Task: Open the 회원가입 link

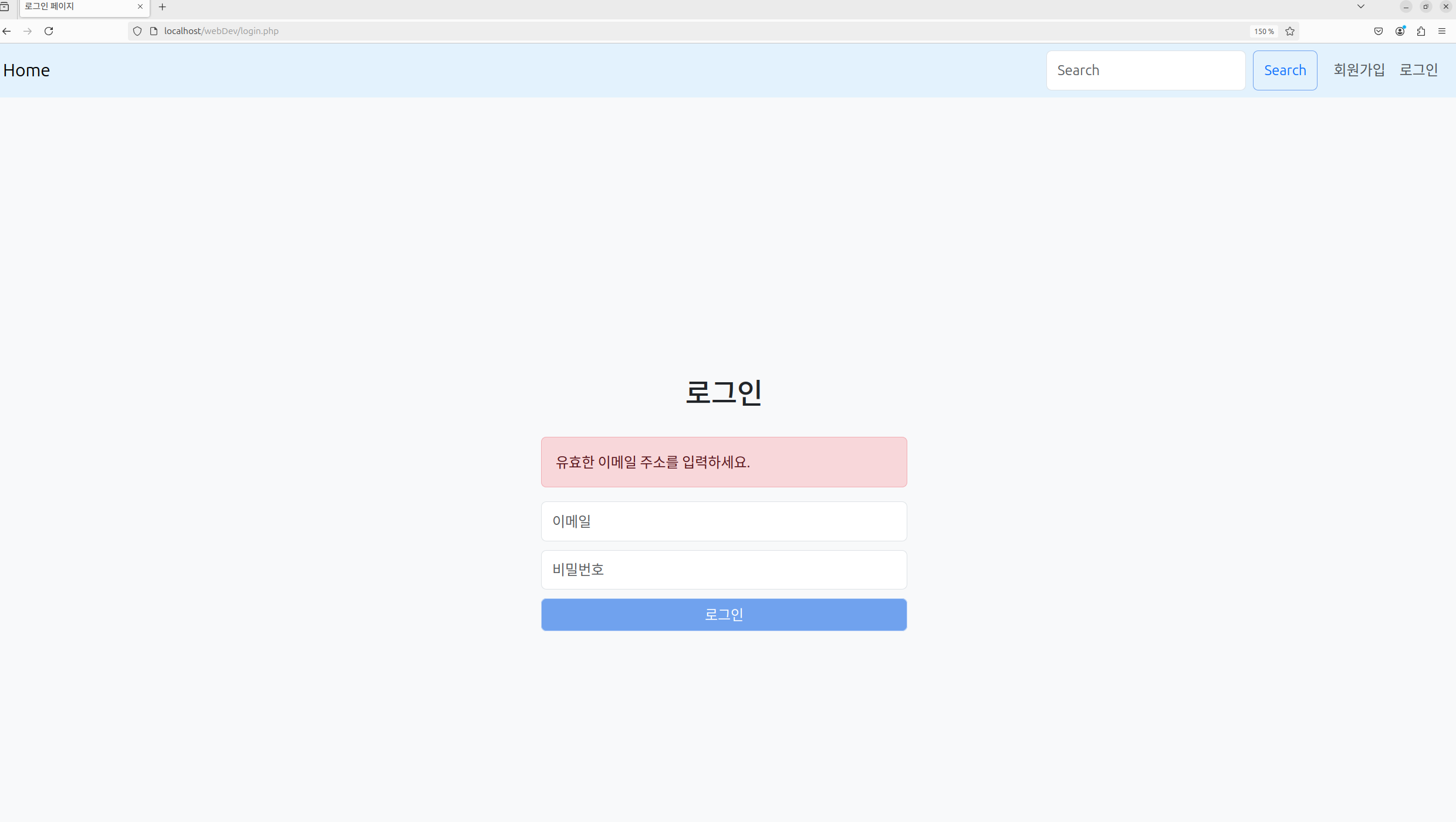Action: click(1359, 69)
